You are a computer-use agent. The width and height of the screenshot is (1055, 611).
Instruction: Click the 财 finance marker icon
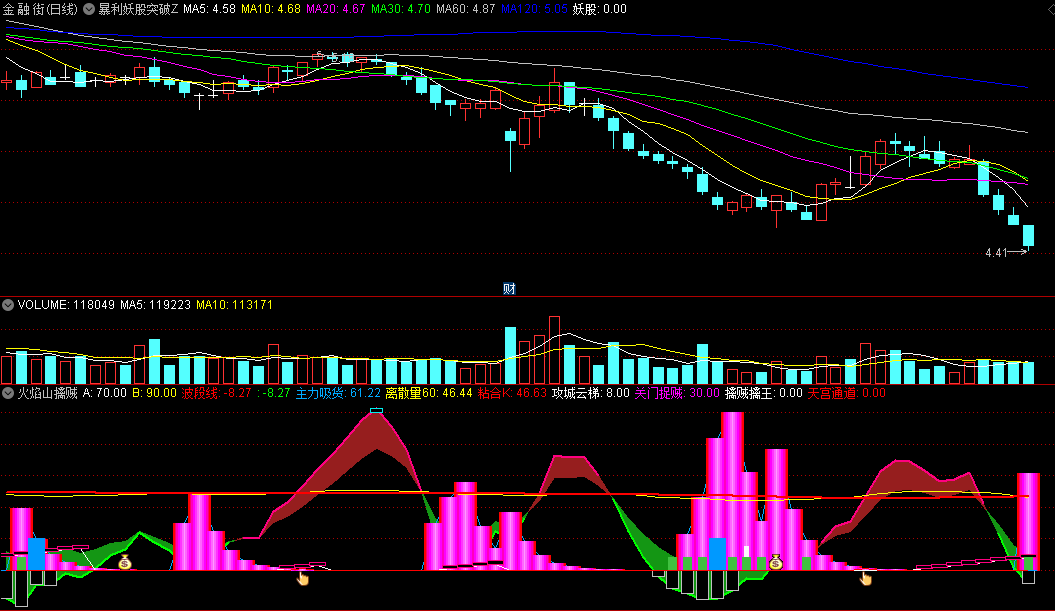point(509,289)
